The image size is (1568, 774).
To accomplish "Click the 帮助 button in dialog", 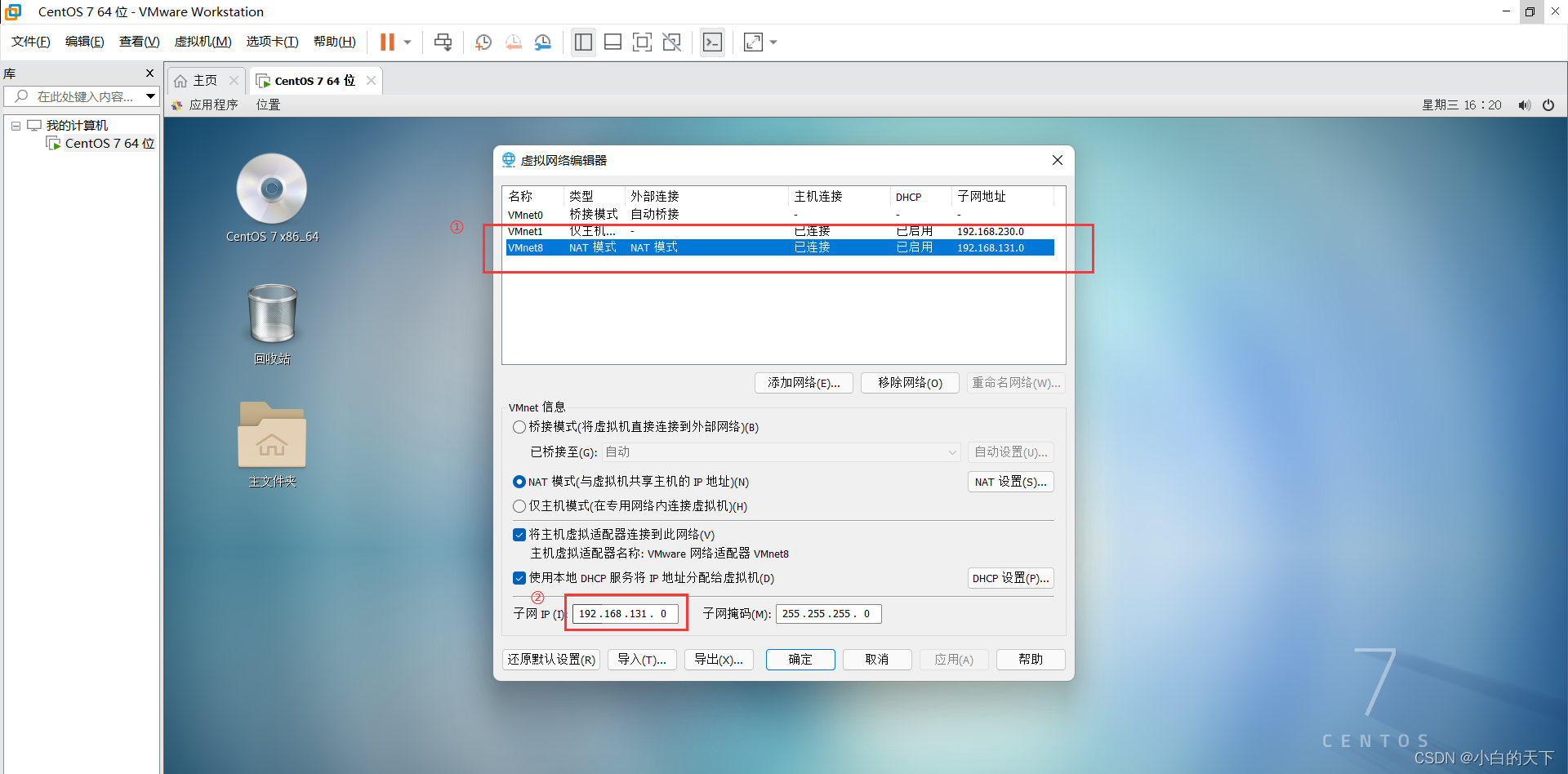I will [x=1031, y=660].
